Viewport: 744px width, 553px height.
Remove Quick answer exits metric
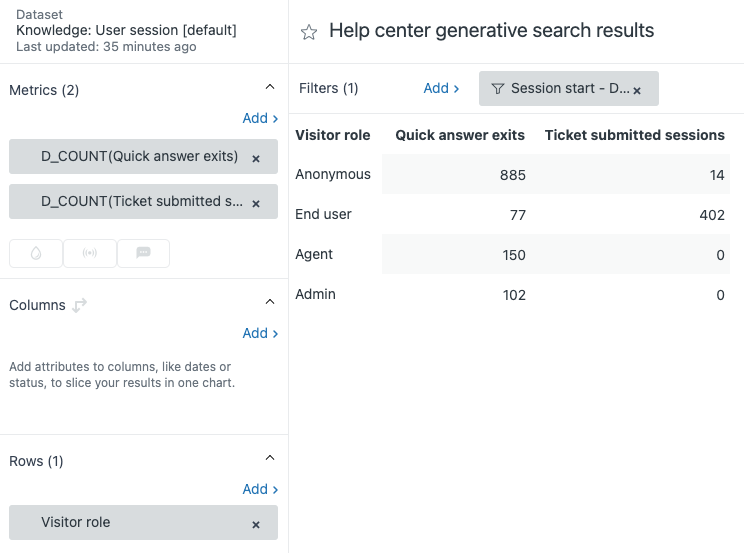point(256,158)
